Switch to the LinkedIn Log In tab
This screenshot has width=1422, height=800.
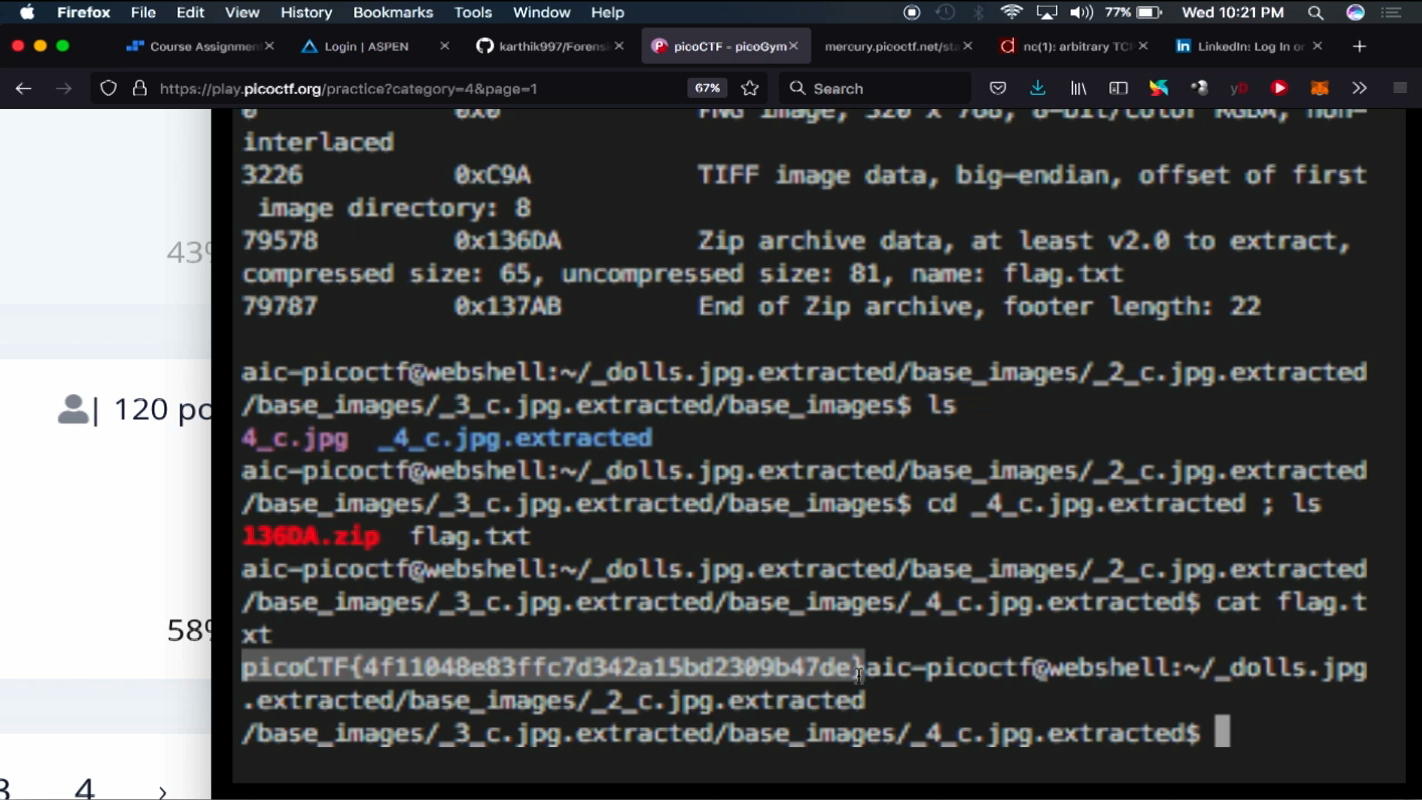coord(1247,46)
